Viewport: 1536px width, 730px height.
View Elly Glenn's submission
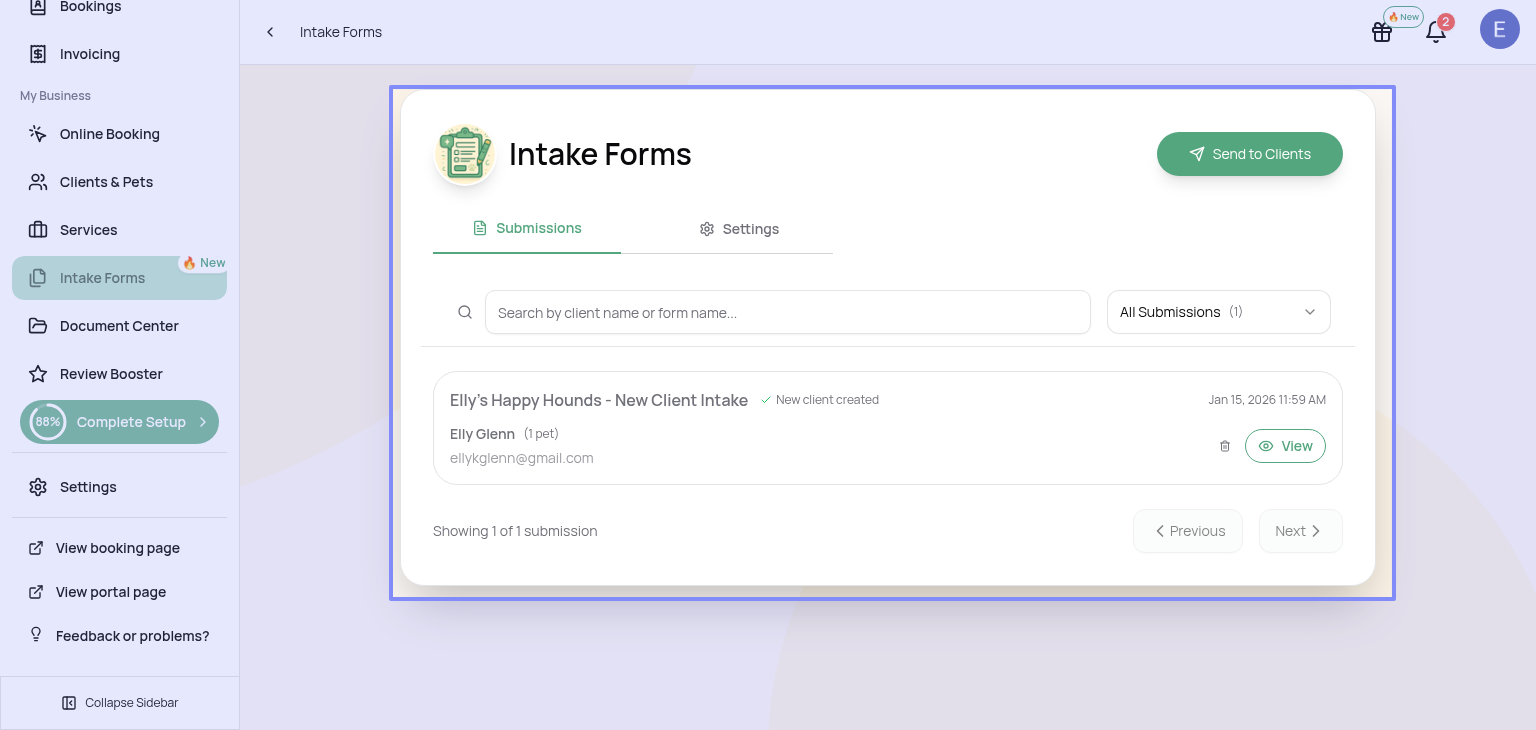[1285, 446]
